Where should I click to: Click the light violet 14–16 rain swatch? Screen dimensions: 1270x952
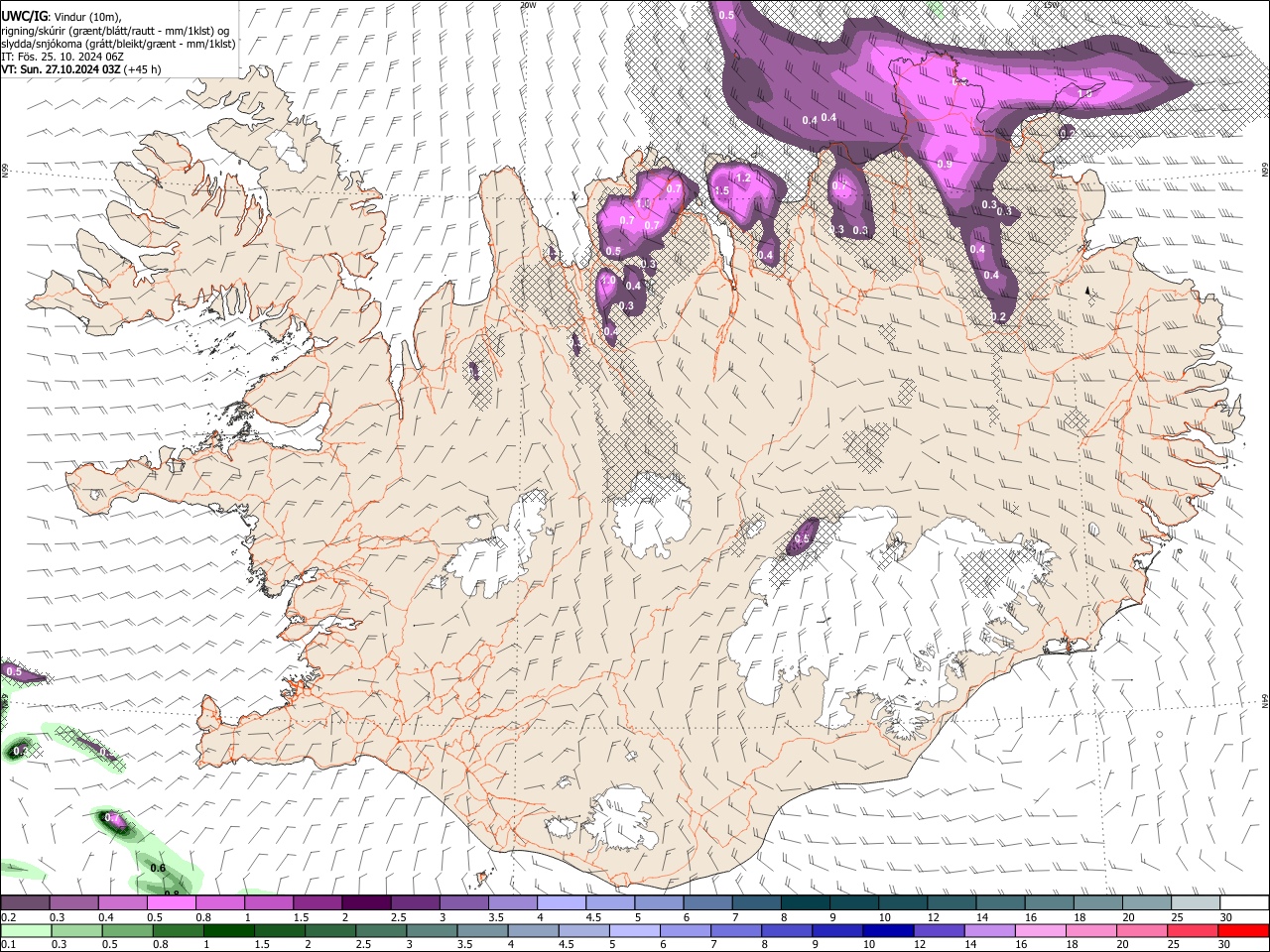pyautogui.click(x=989, y=930)
